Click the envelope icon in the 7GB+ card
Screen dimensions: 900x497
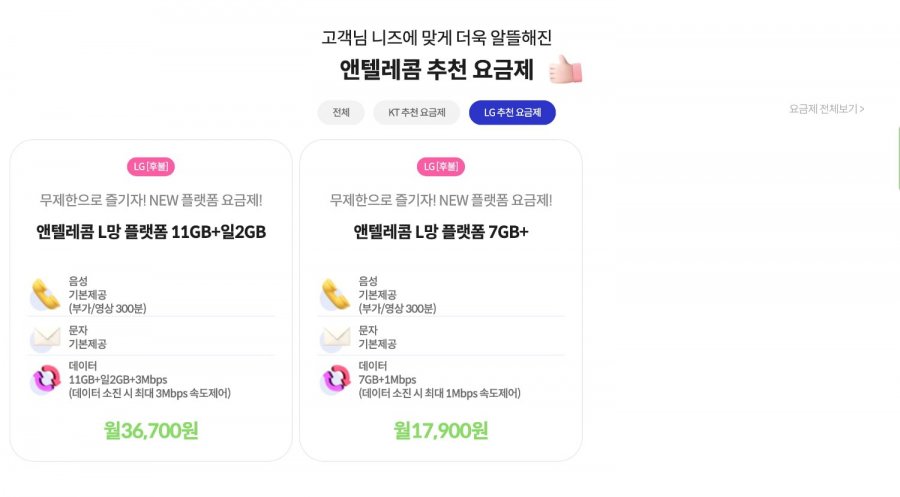(335, 338)
